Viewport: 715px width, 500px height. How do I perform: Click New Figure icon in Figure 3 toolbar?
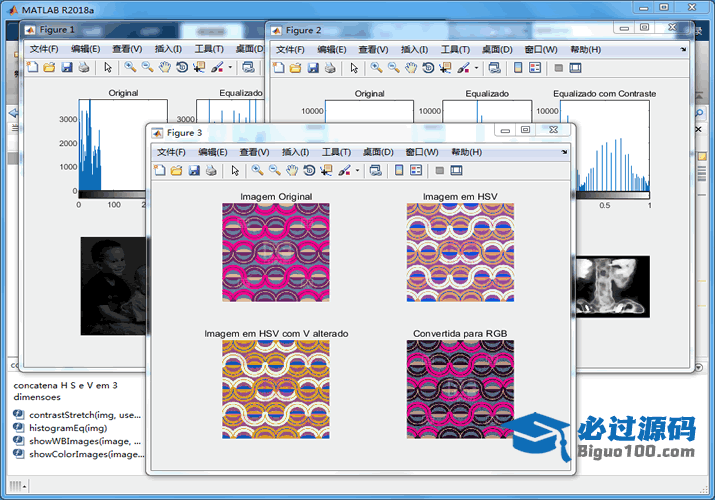coord(160,171)
